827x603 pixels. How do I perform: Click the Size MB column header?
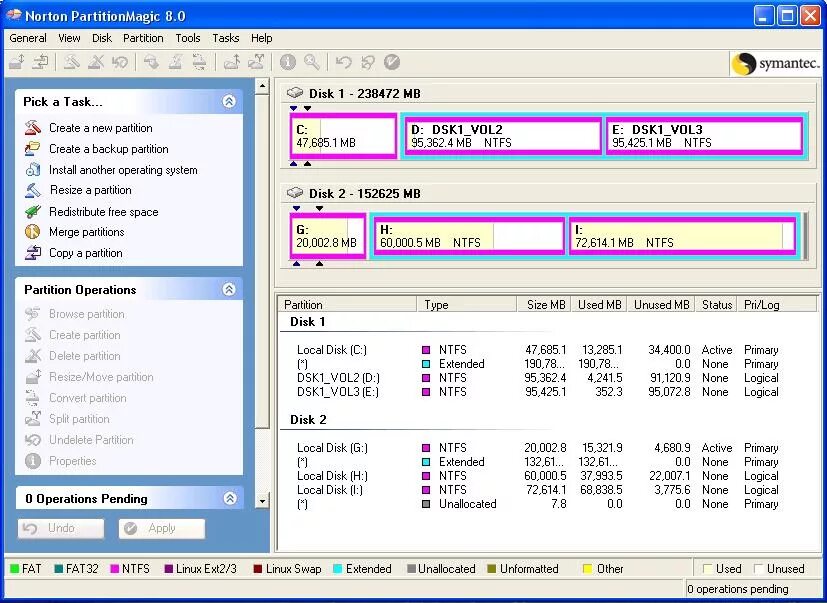544,304
